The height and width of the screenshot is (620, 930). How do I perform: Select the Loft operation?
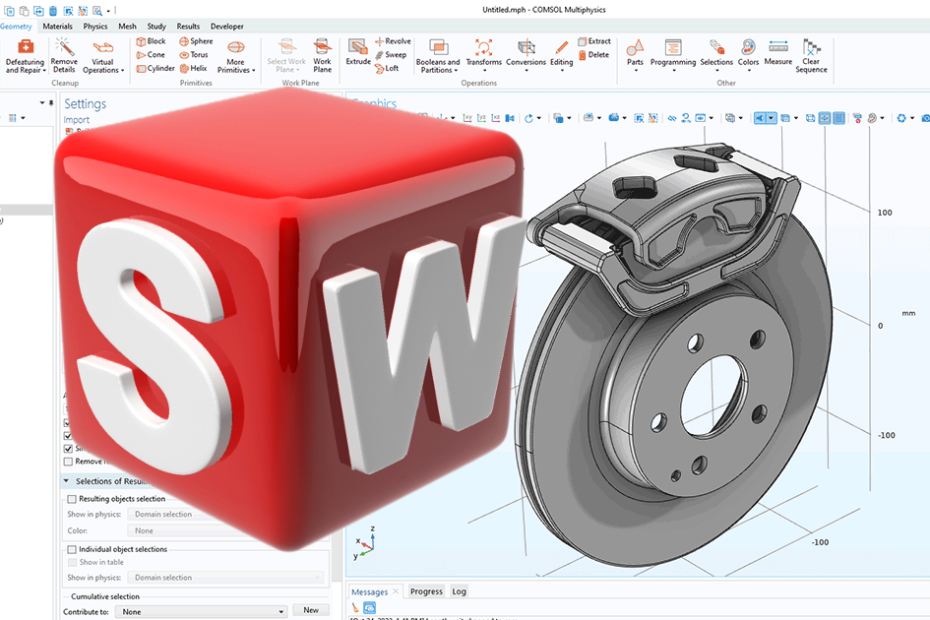pos(387,68)
